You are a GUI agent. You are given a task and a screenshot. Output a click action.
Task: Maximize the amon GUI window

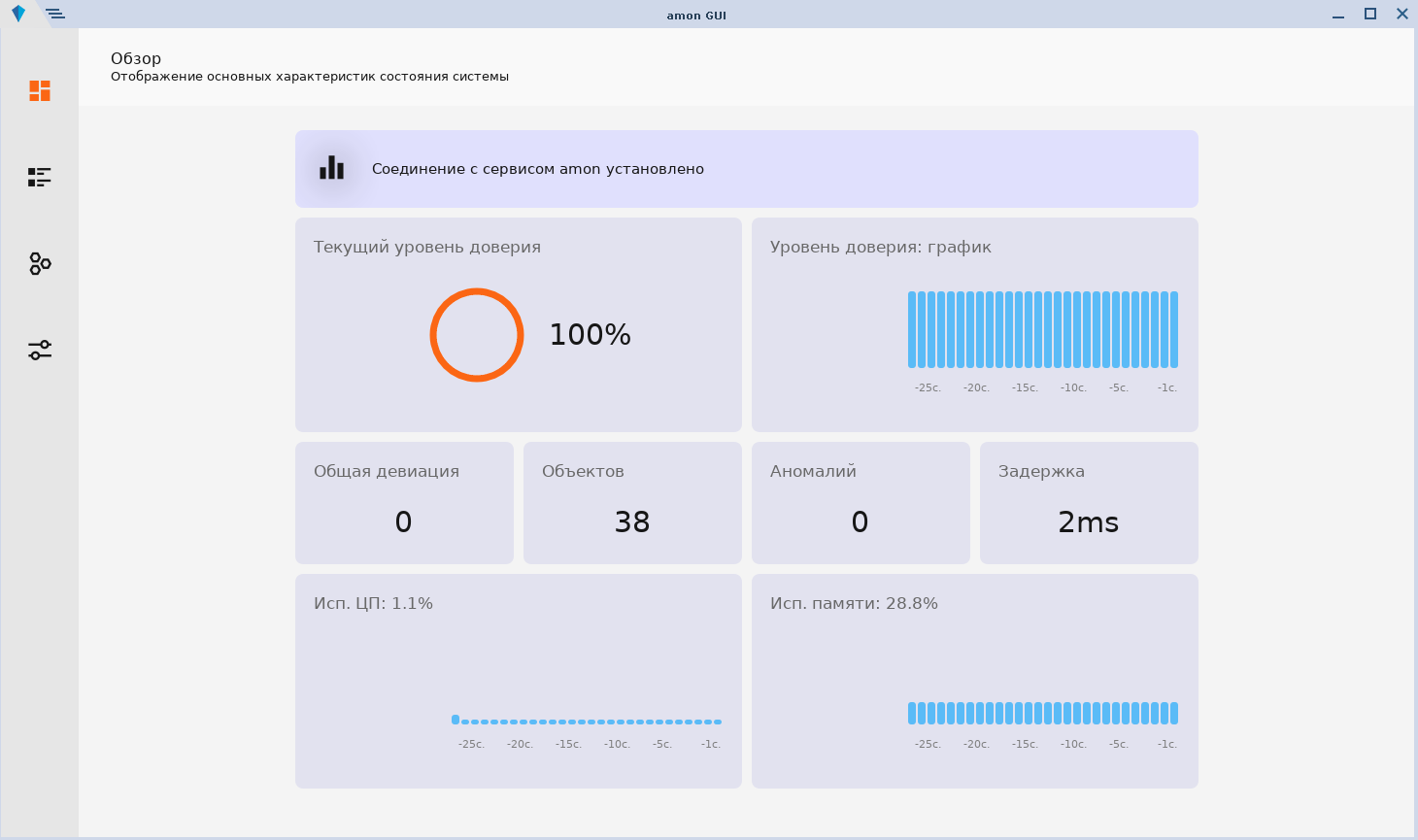tap(1370, 14)
